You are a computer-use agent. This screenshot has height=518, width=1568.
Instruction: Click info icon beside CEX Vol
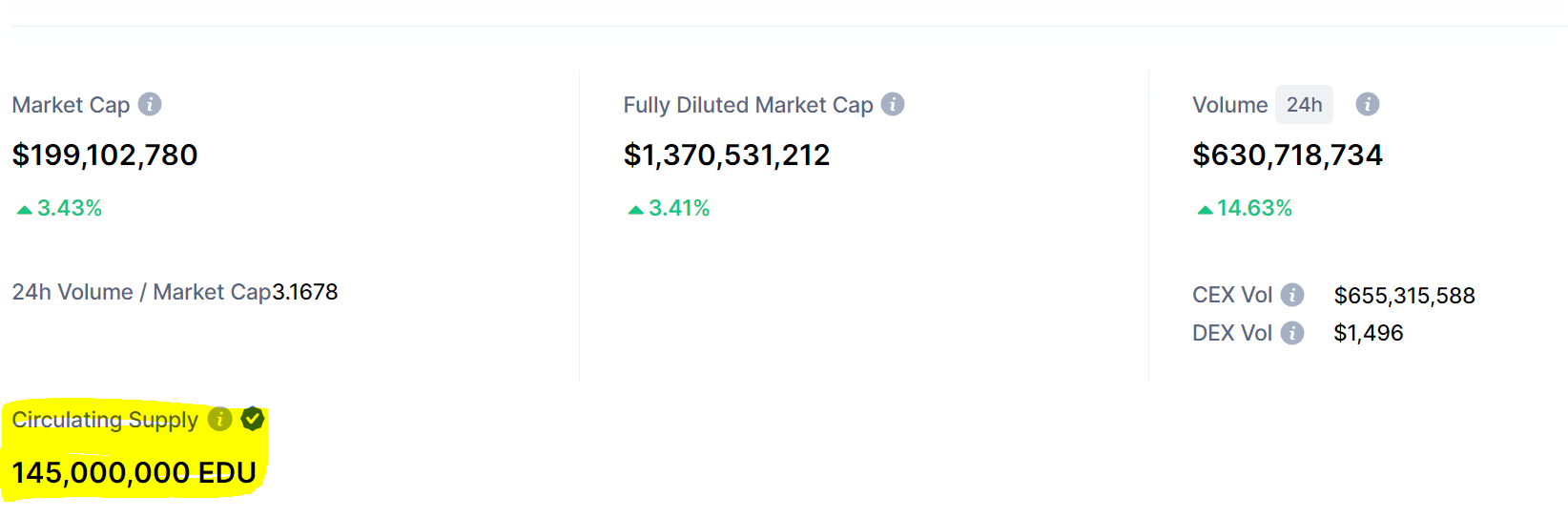1292,295
